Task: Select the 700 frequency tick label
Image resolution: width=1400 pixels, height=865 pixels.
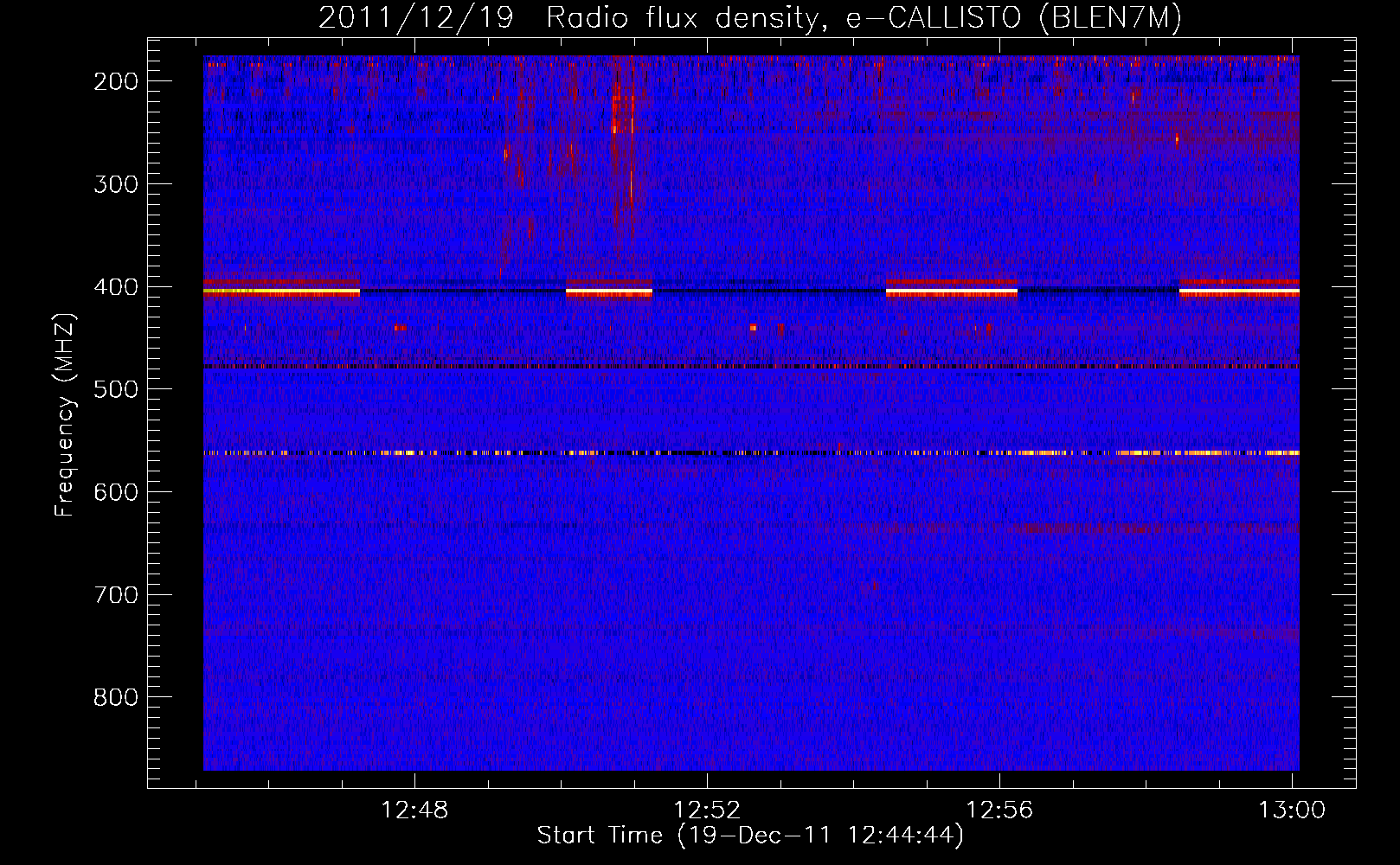Action: pyautogui.click(x=115, y=595)
